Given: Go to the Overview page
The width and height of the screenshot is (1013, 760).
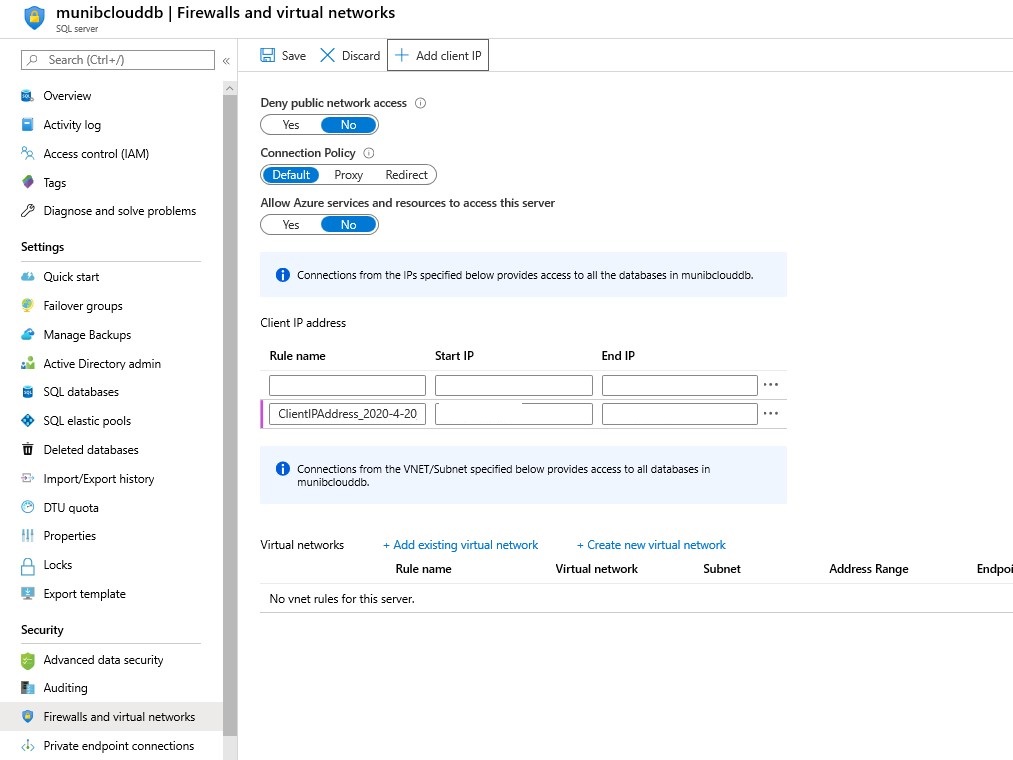Looking at the screenshot, I should pos(67,95).
